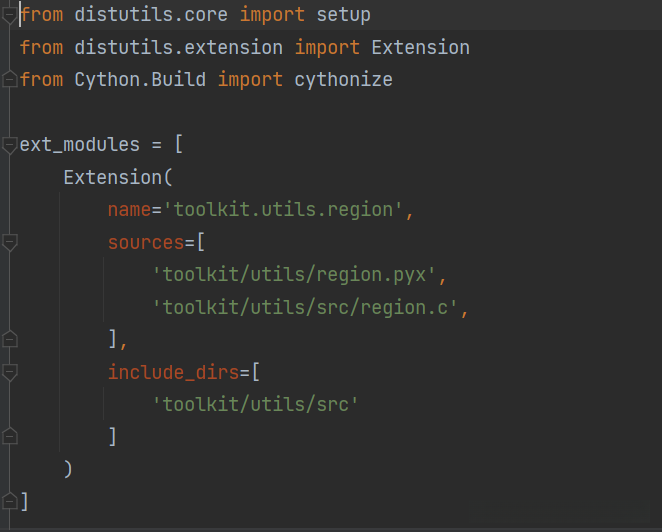The height and width of the screenshot is (532, 662).
Task: Collapse the ext_modules list fold
Action: point(10,145)
